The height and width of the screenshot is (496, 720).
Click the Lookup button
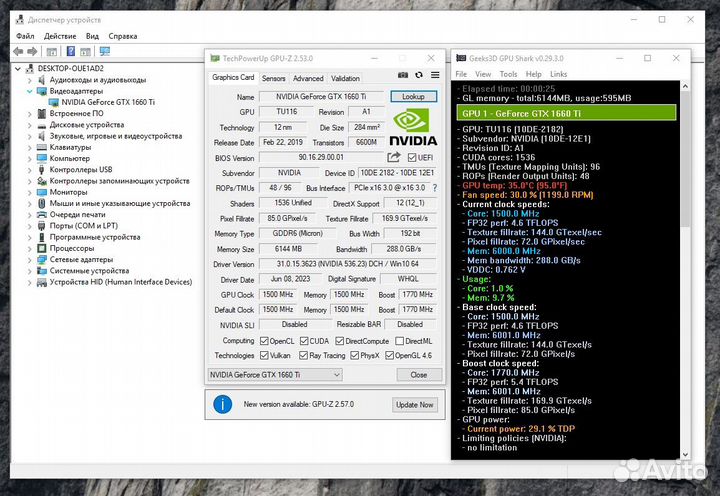413,96
